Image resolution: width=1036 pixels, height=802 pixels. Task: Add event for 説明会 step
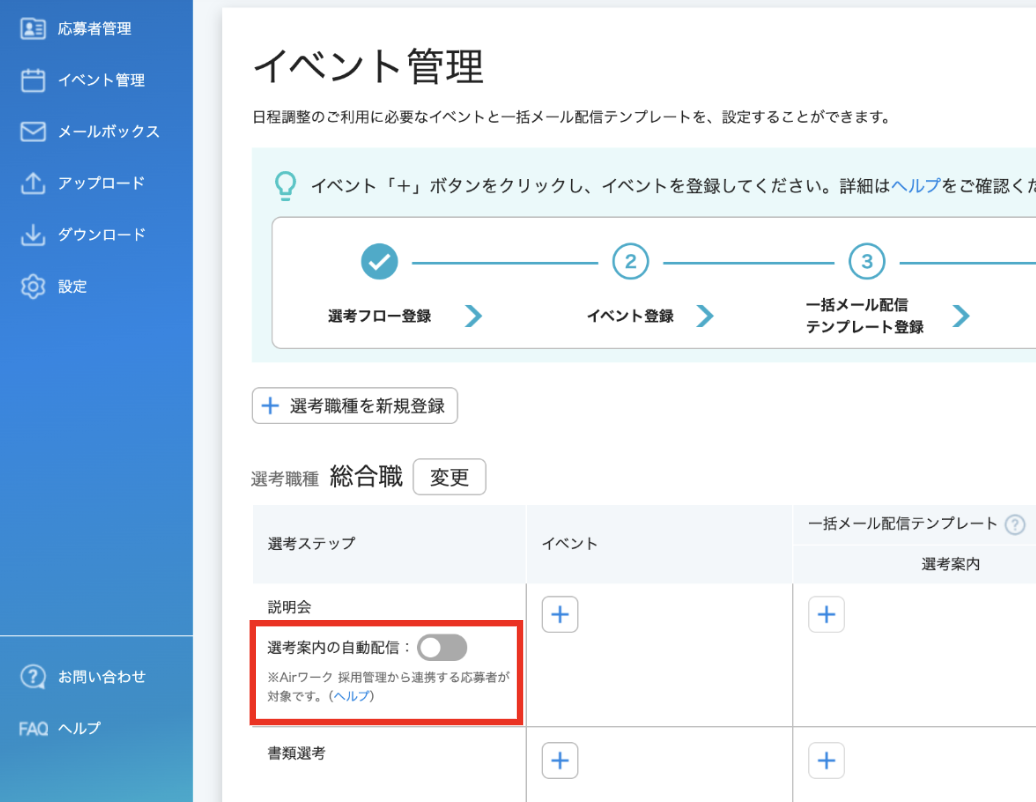(x=560, y=614)
